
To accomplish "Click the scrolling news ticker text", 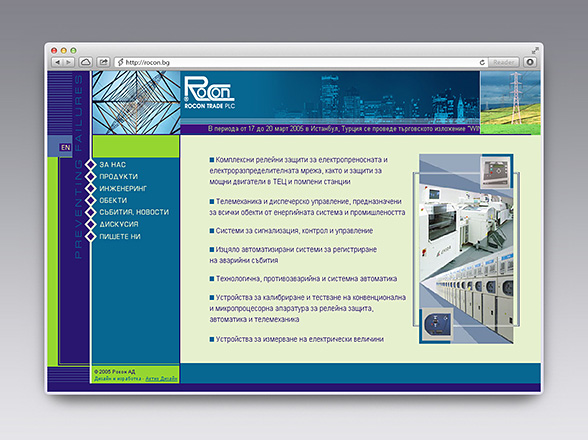I will click(x=344, y=129).
